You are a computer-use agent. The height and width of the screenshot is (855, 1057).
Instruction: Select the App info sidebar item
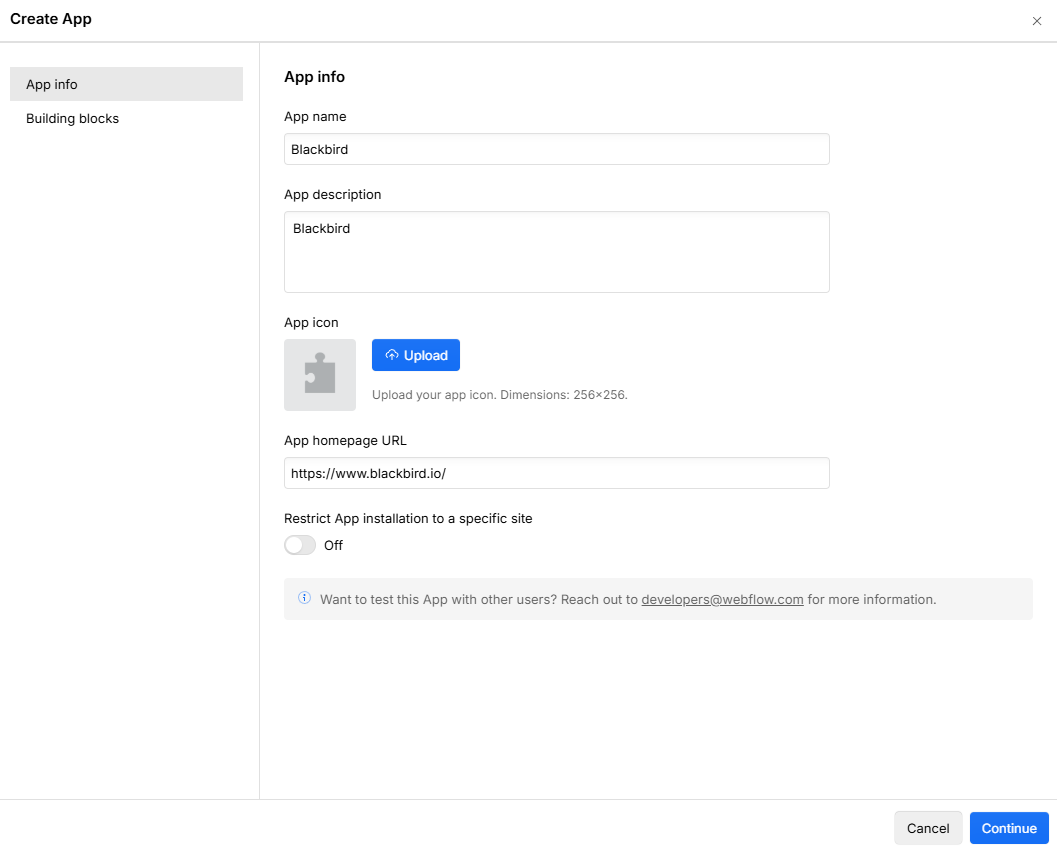(126, 84)
